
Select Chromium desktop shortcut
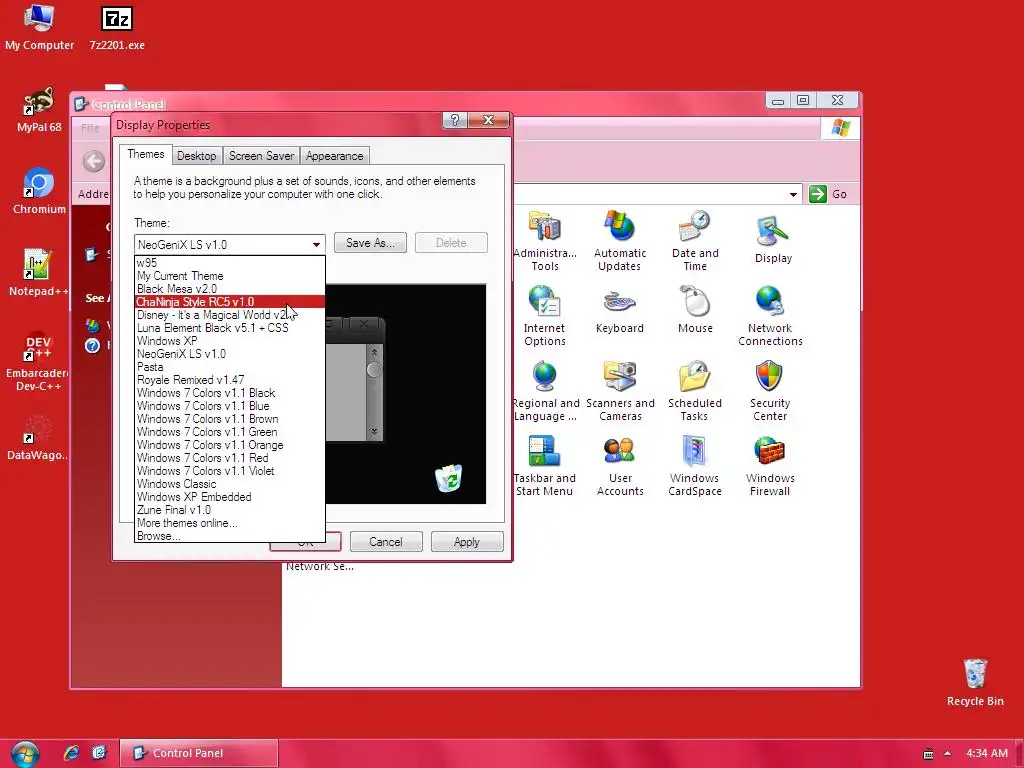click(x=39, y=191)
